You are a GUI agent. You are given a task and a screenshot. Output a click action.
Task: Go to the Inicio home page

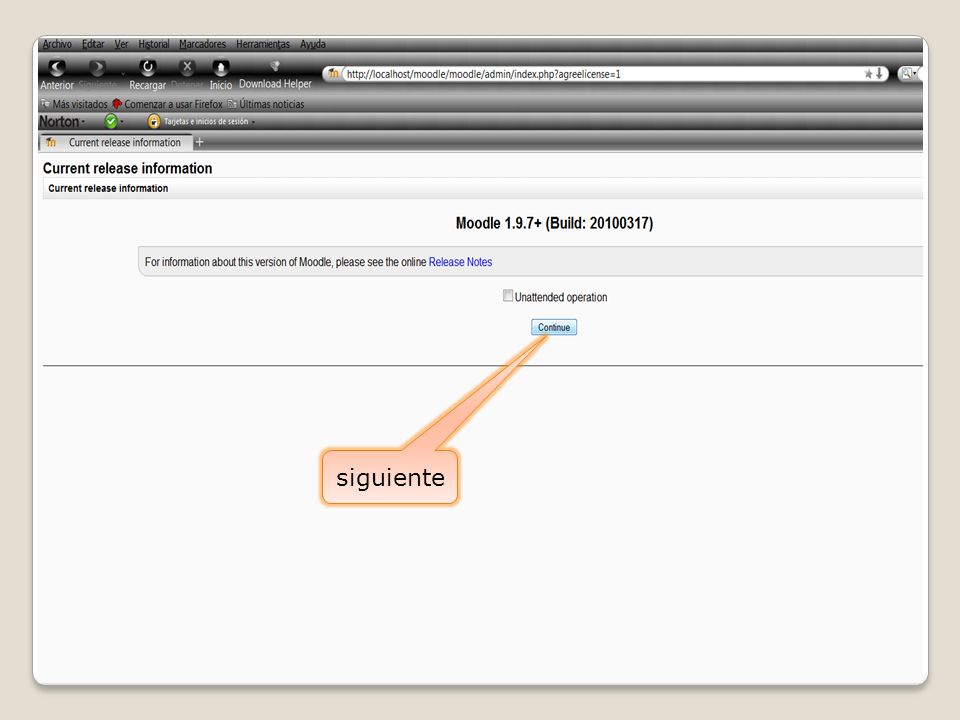[220, 74]
